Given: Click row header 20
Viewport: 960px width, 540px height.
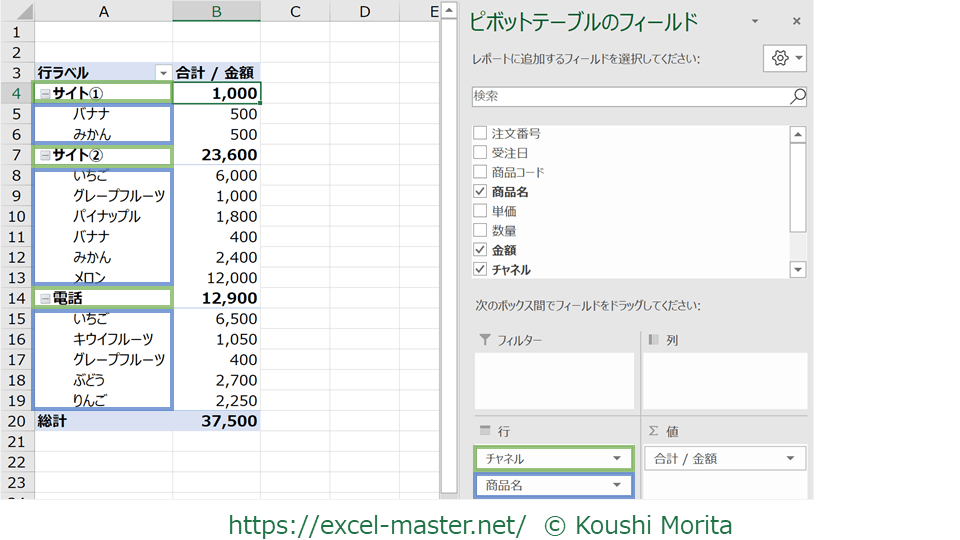Looking at the screenshot, I should pos(16,421).
